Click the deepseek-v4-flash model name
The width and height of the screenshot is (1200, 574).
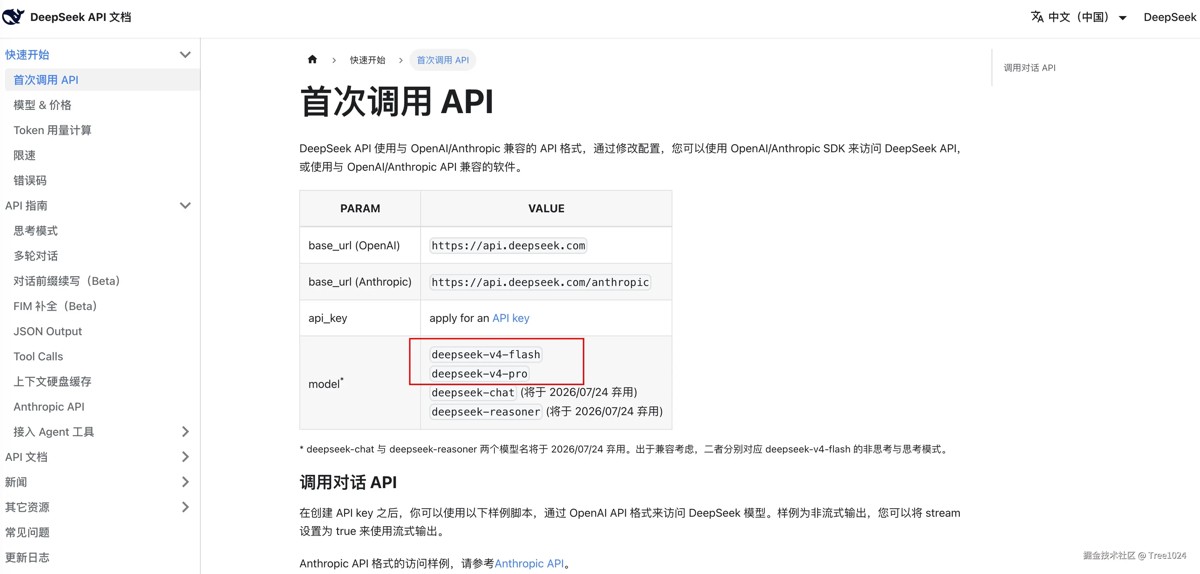click(x=486, y=354)
